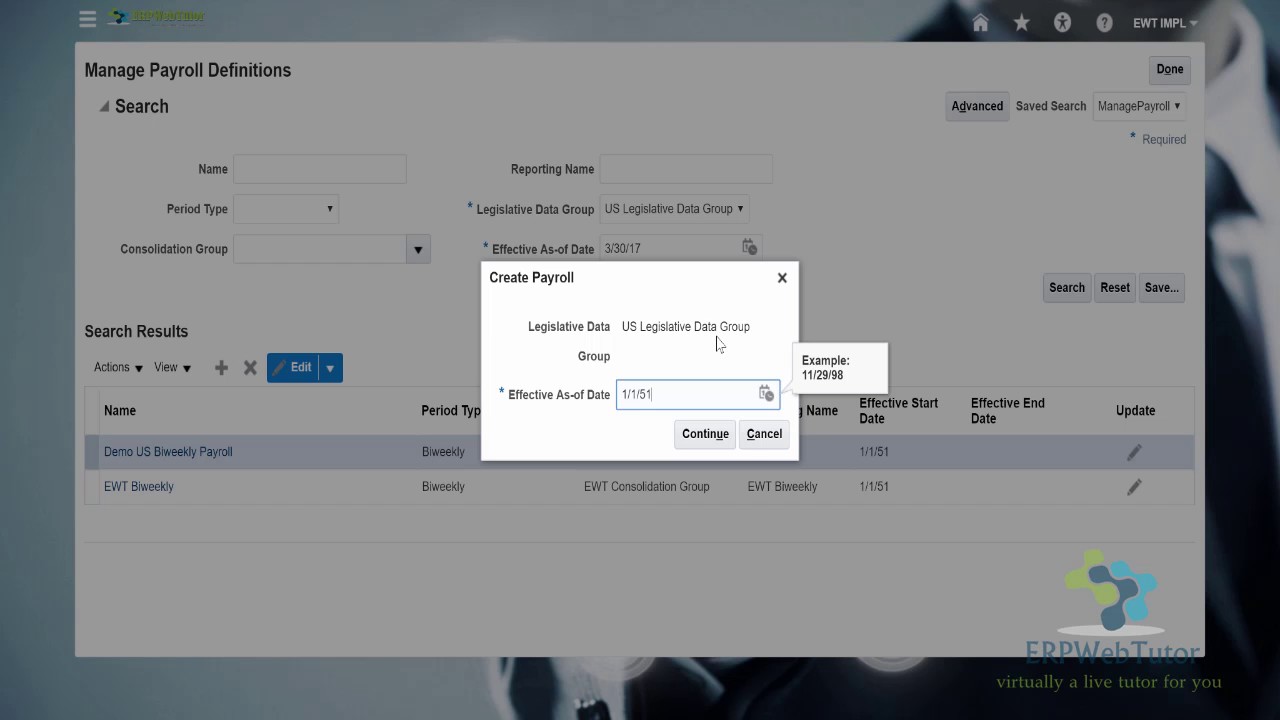
Task: Click the Edit button
Action: click(x=292, y=367)
